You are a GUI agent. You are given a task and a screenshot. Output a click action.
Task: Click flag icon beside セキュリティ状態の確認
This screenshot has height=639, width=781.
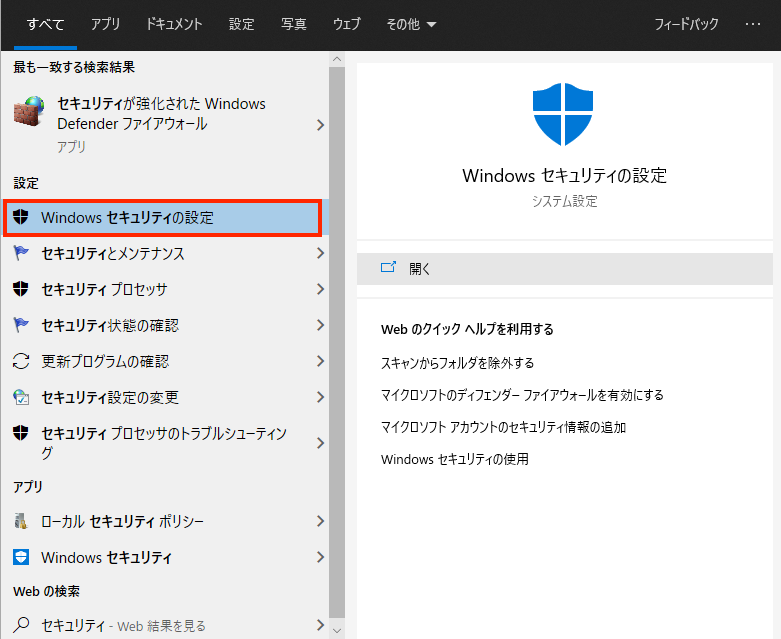coord(21,325)
